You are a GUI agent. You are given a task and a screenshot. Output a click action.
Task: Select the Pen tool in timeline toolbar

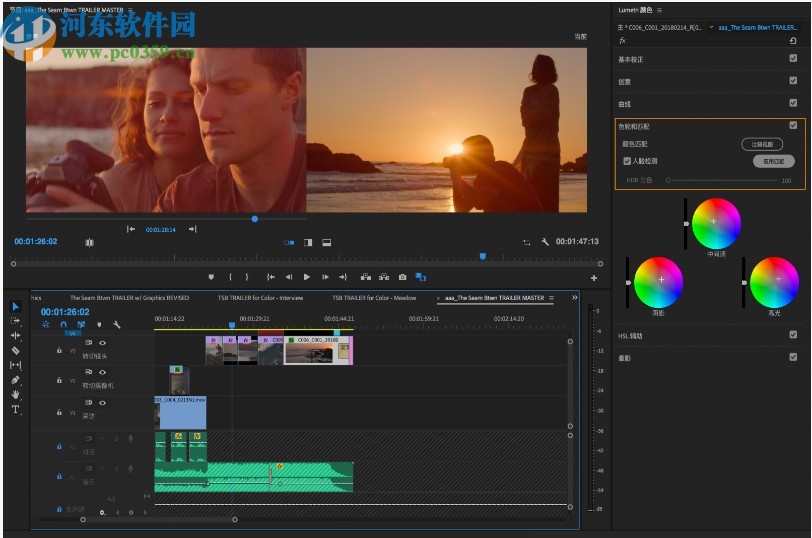pos(16,380)
